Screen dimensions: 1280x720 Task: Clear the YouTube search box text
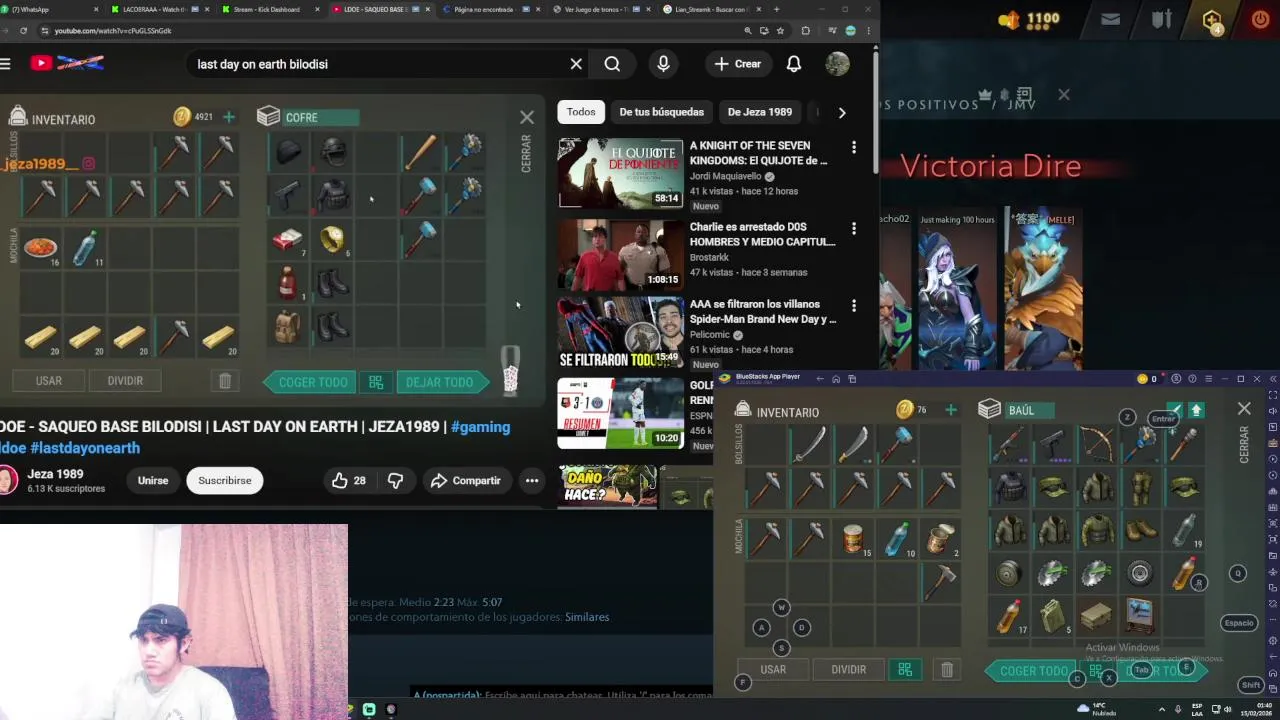(576, 64)
